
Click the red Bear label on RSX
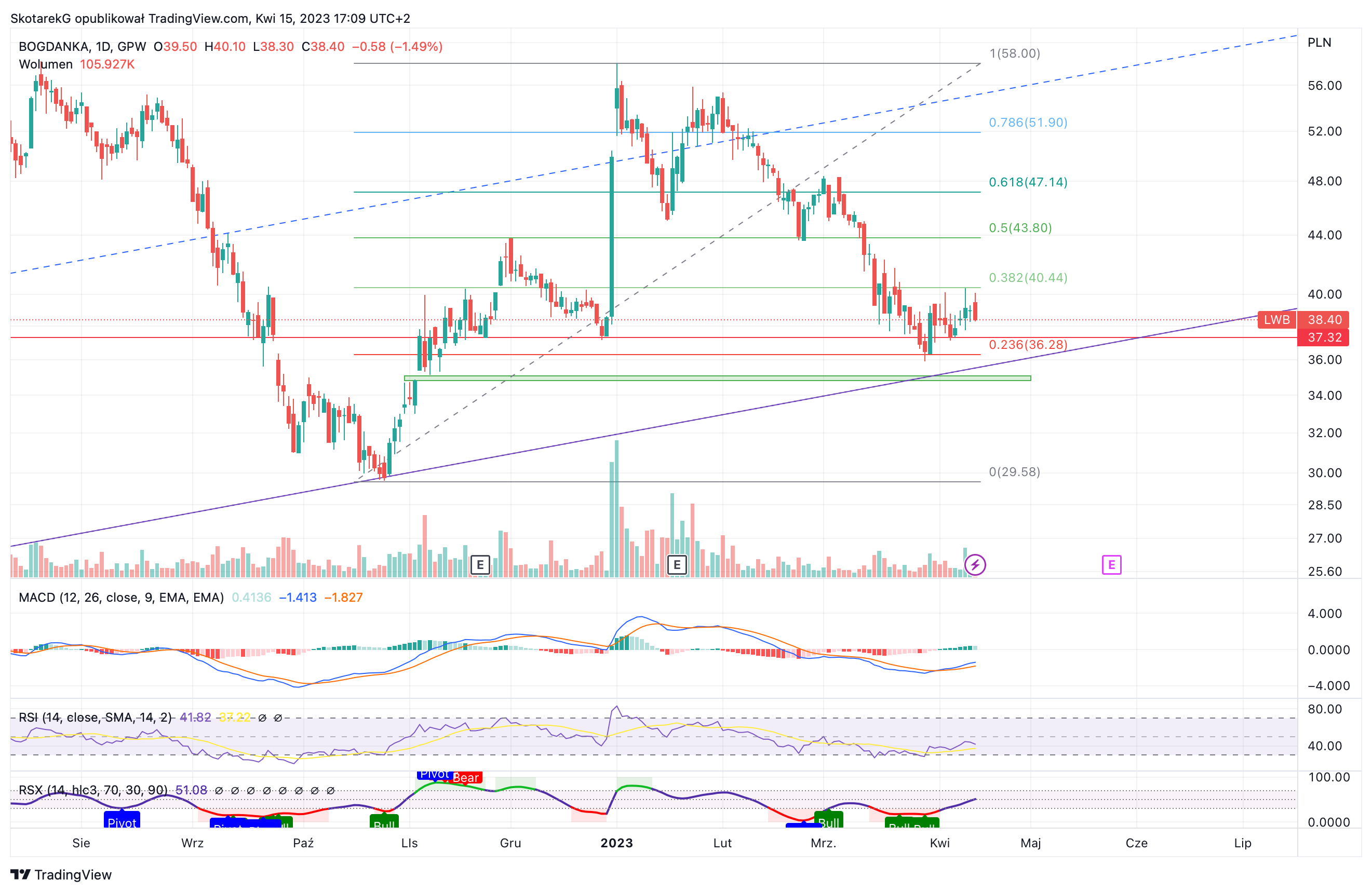[x=466, y=778]
